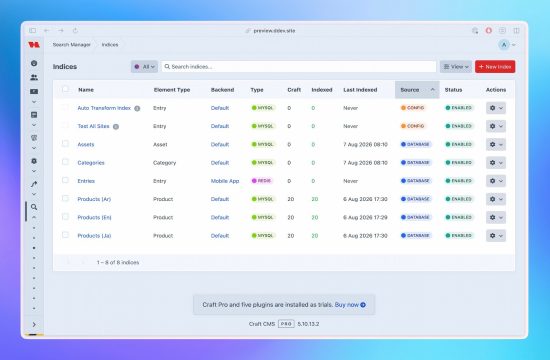Sort by the Status column header
The image size is (550, 360).
point(453,90)
